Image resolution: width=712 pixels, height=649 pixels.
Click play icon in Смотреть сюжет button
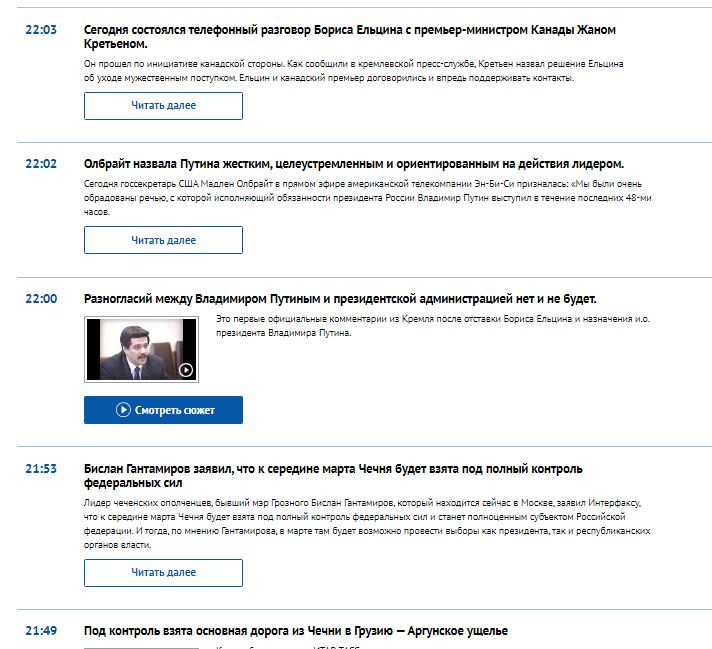pyautogui.click(x=123, y=410)
